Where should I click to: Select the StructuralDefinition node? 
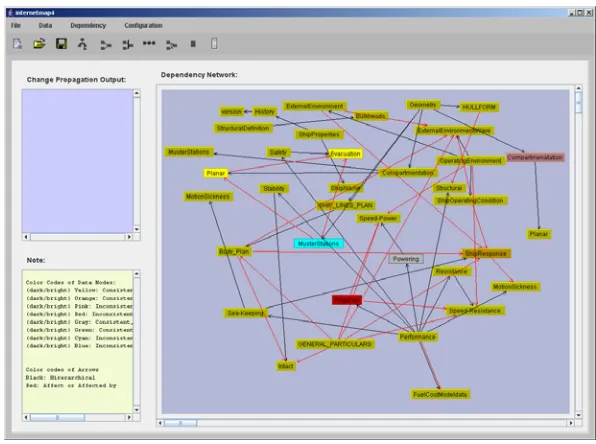[243, 128]
